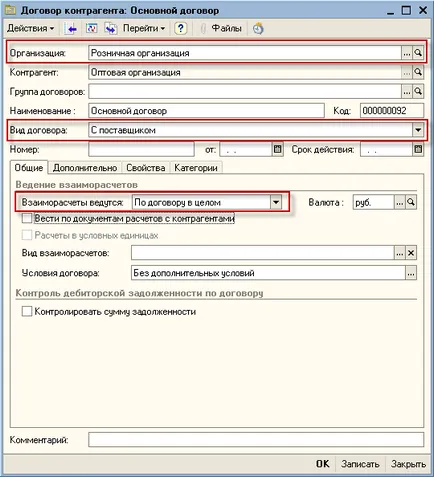This screenshot has width=434, height=477.
Task: Click ellipsis button for Организация field
Action: click(407, 53)
